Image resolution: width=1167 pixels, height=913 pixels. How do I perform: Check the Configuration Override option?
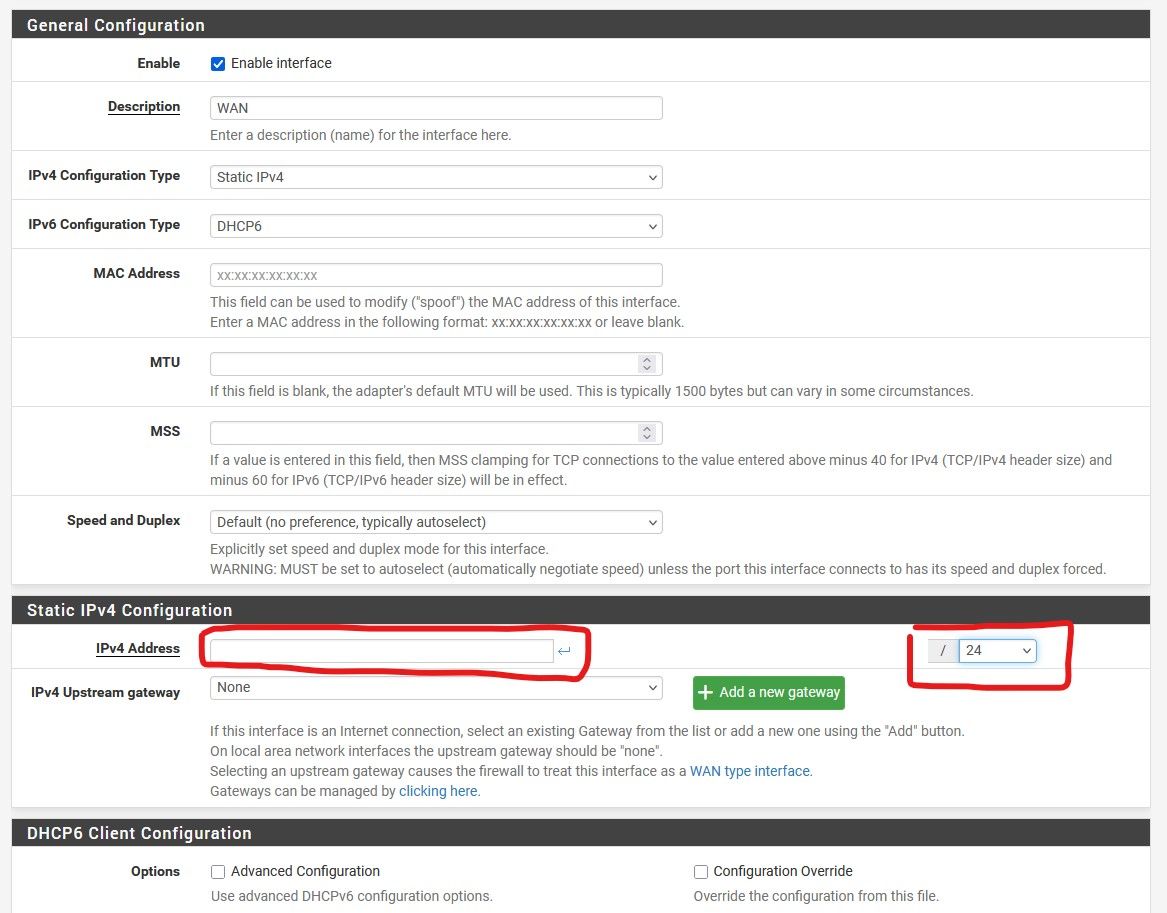pos(701,871)
